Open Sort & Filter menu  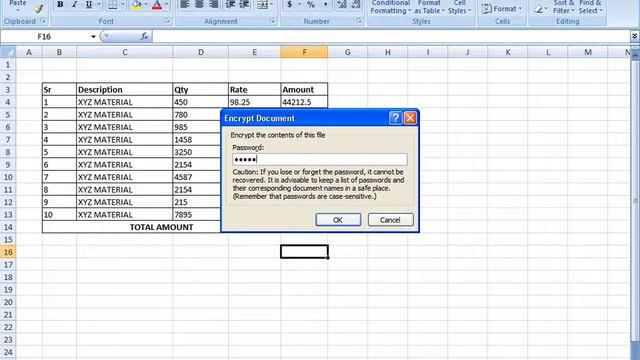click(x=564, y=7)
